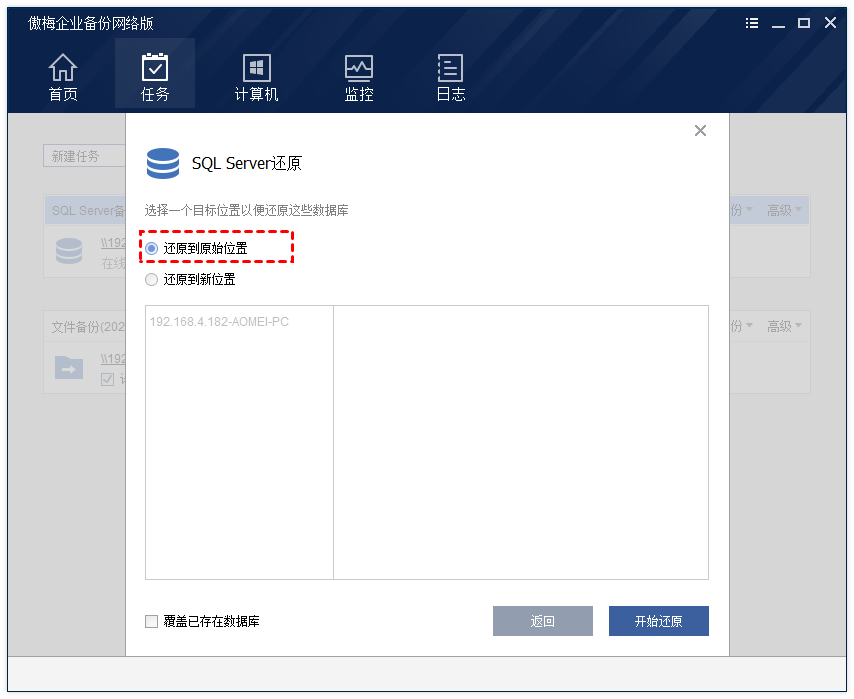The height and width of the screenshot is (699, 854).
Task: Click the SQL Server备份 task header
Action: tap(88, 211)
